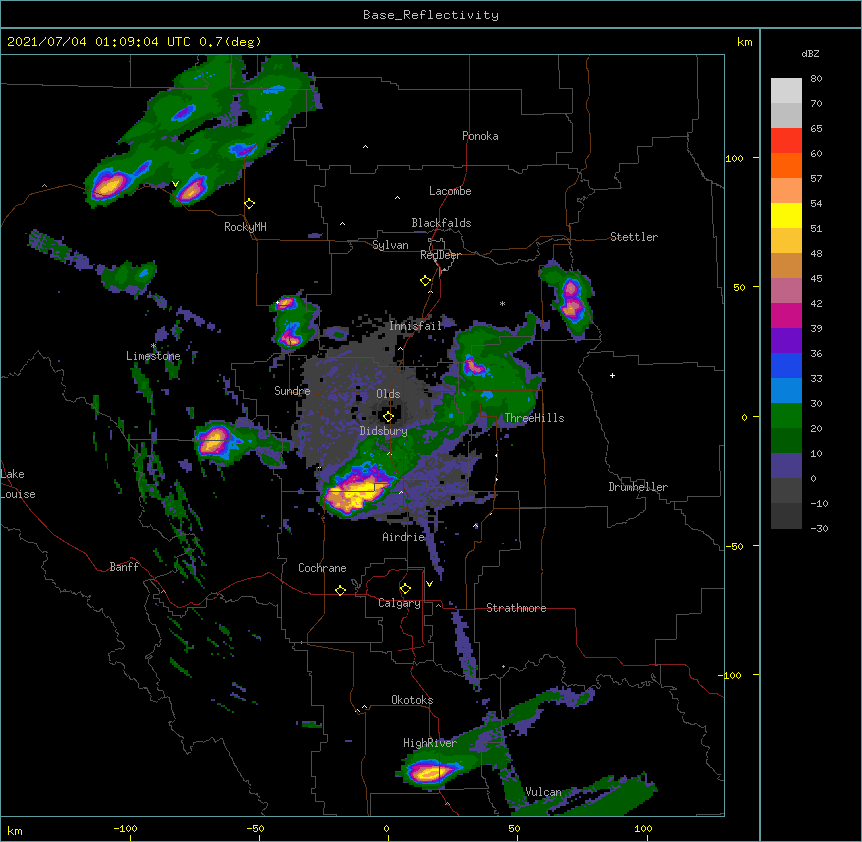Image resolution: width=862 pixels, height=842 pixels.
Task: Click the Lake Louise label
Action: click(18, 484)
